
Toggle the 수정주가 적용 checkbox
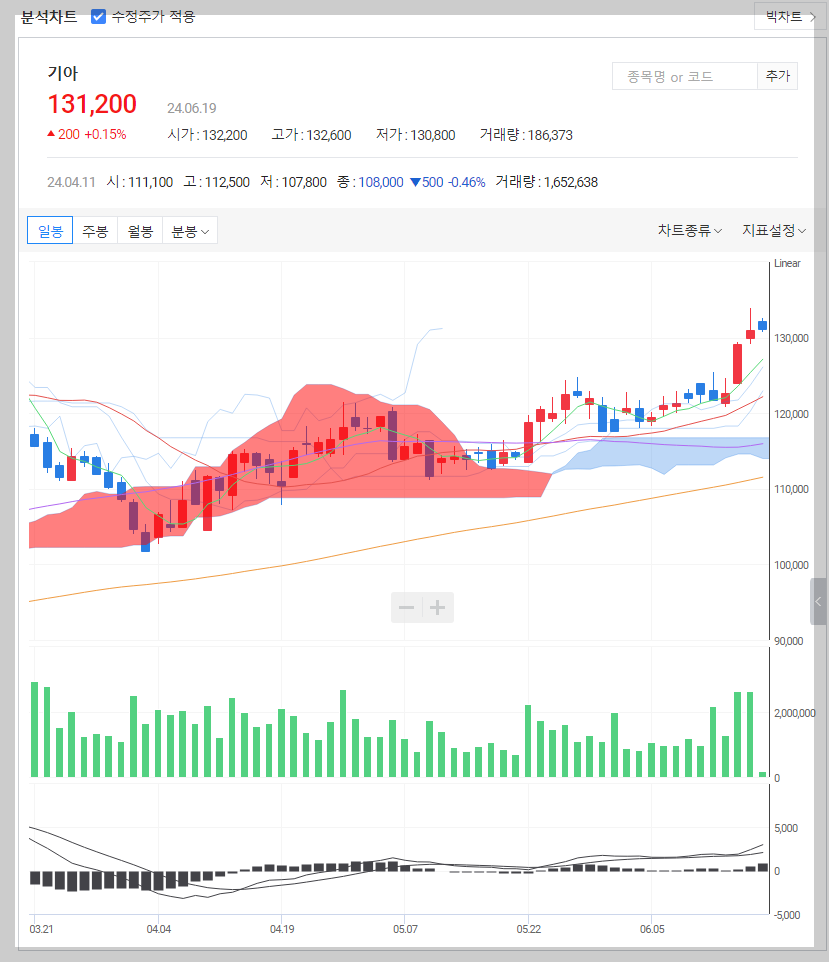98,17
